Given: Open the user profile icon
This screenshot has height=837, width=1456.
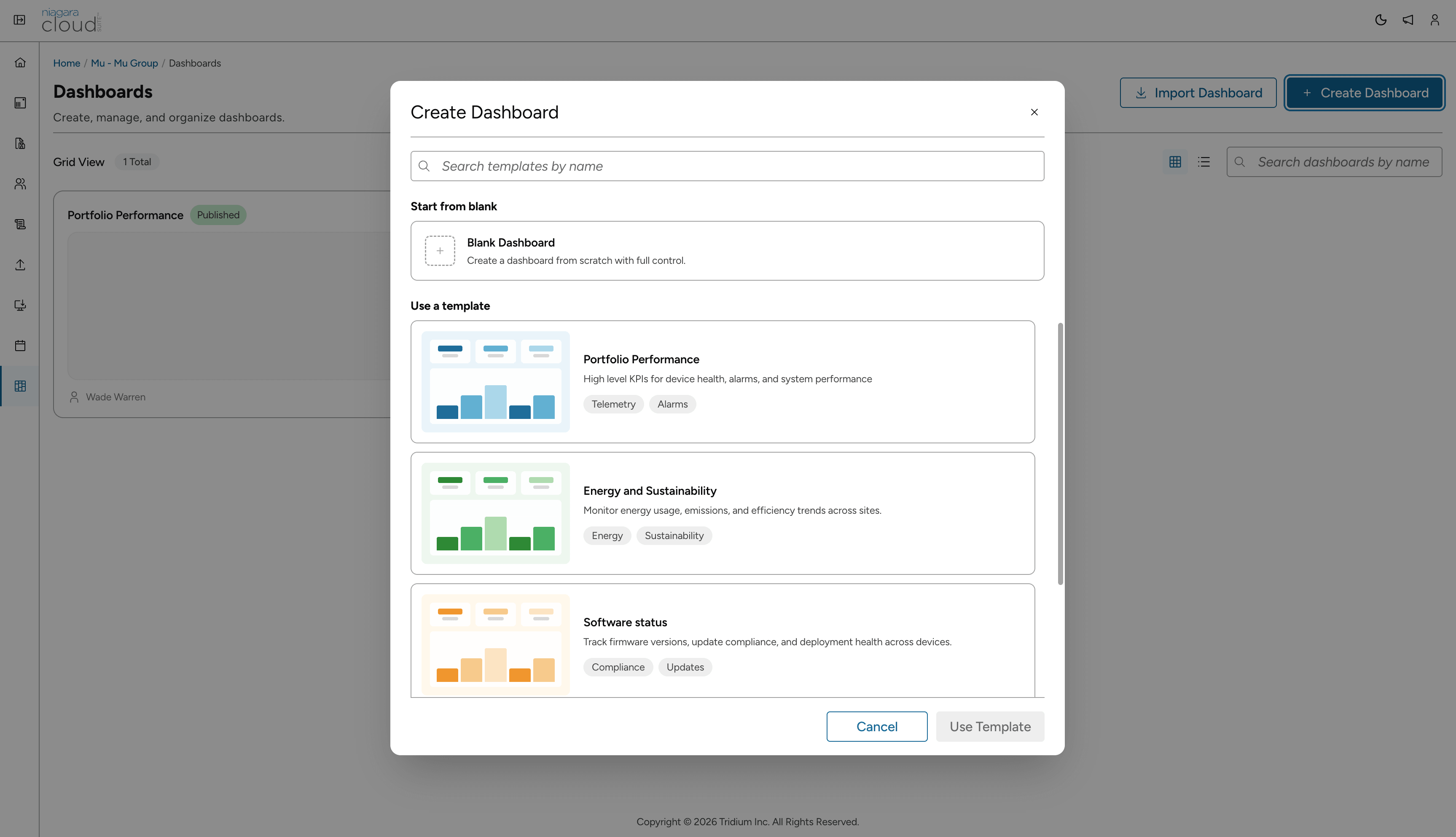Looking at the screenshot, I should (1435, 20).
